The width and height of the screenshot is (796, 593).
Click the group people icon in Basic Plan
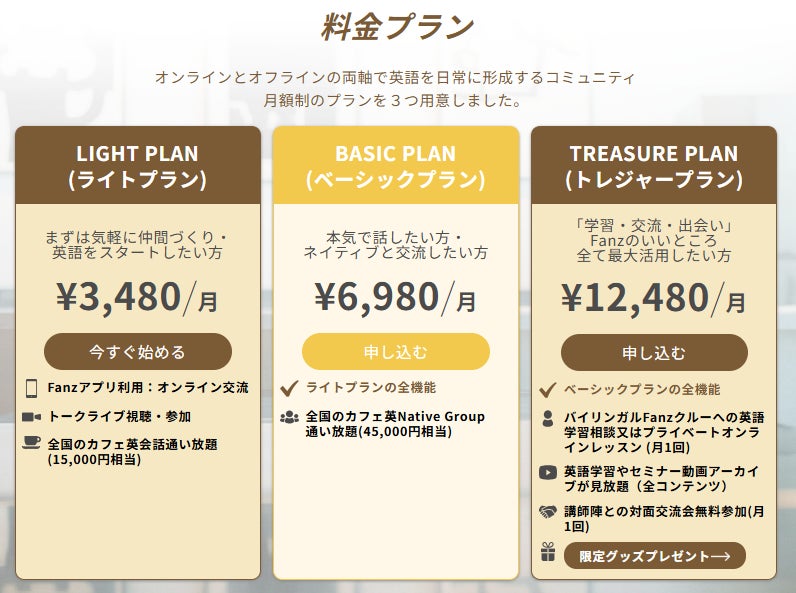[290, 417]
